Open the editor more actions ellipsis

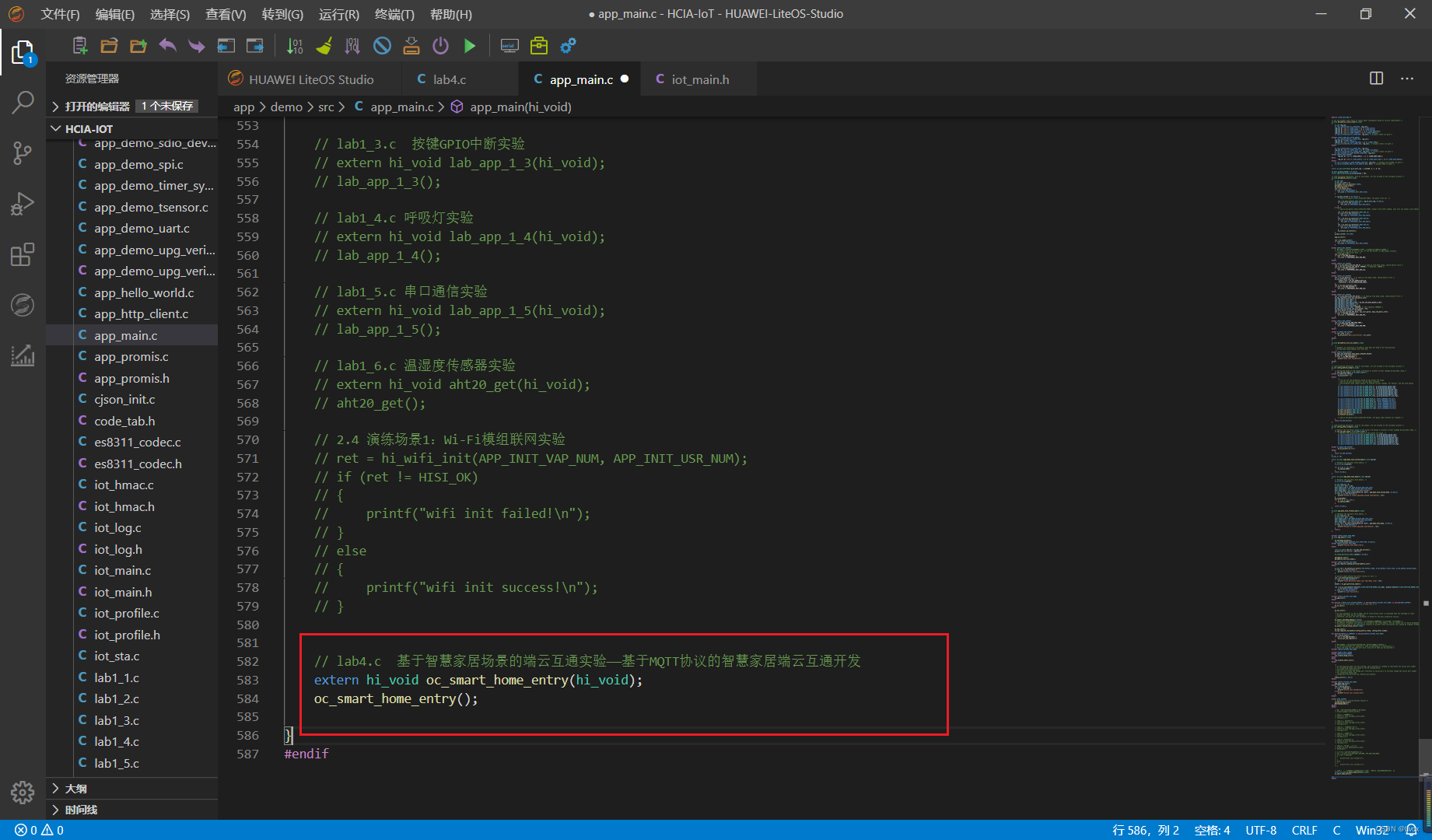(1407, 79)
